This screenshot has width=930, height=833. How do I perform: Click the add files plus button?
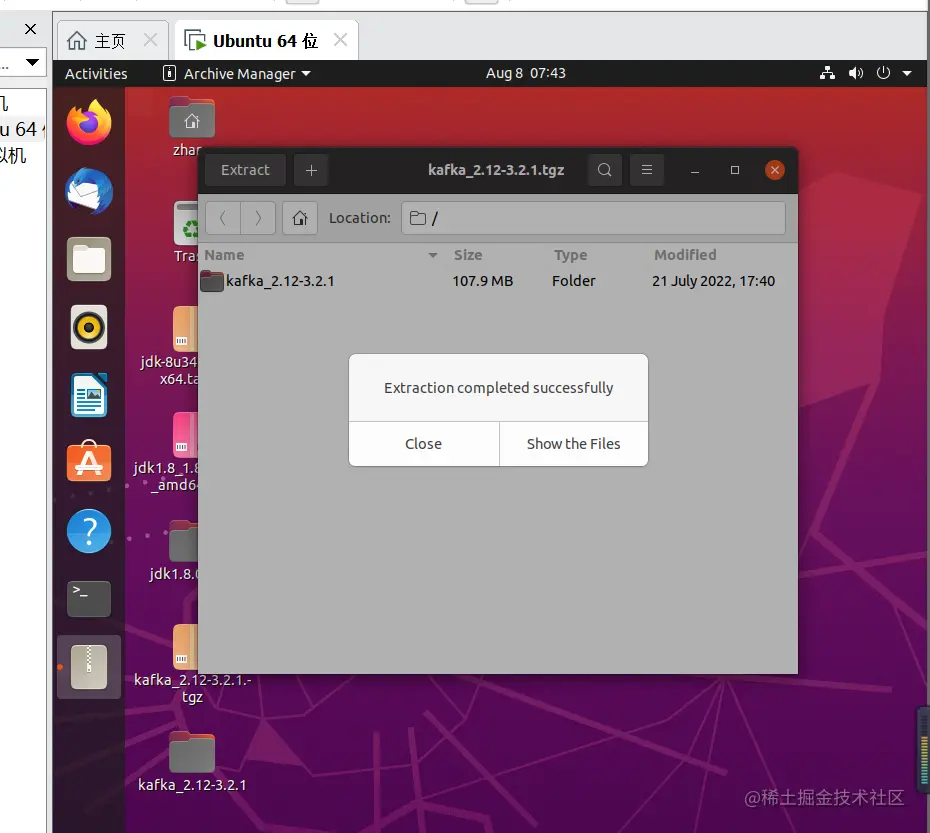311,170
